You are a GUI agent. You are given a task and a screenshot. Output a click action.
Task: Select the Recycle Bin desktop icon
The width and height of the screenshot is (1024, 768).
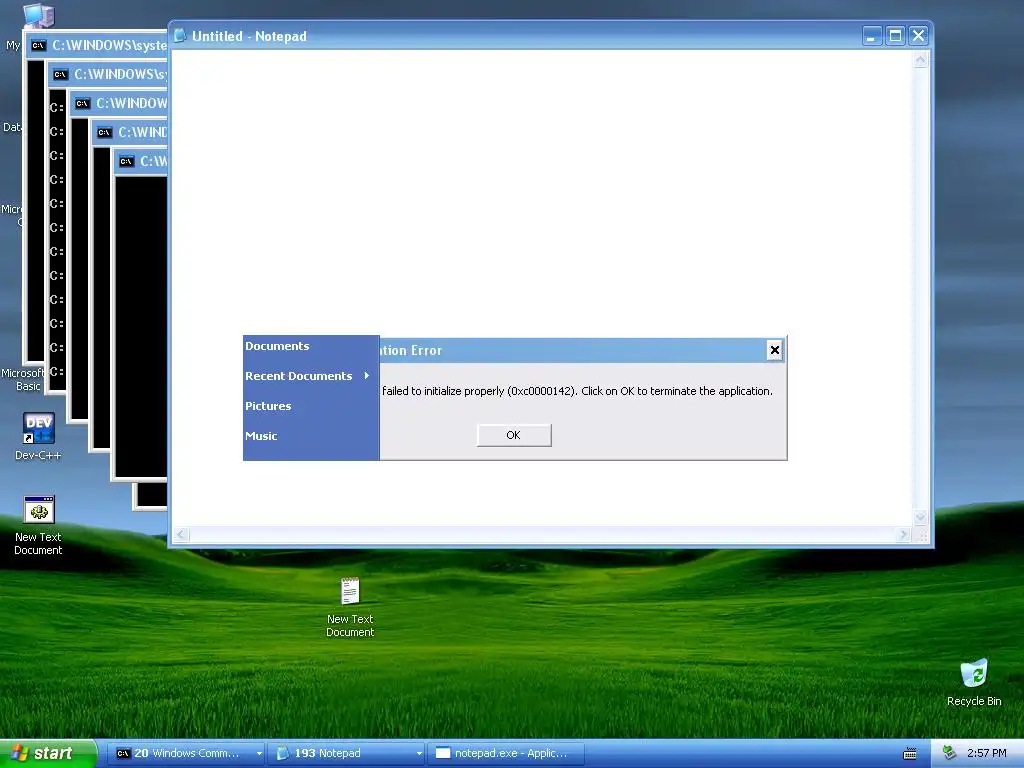click(x=974, y=682)
